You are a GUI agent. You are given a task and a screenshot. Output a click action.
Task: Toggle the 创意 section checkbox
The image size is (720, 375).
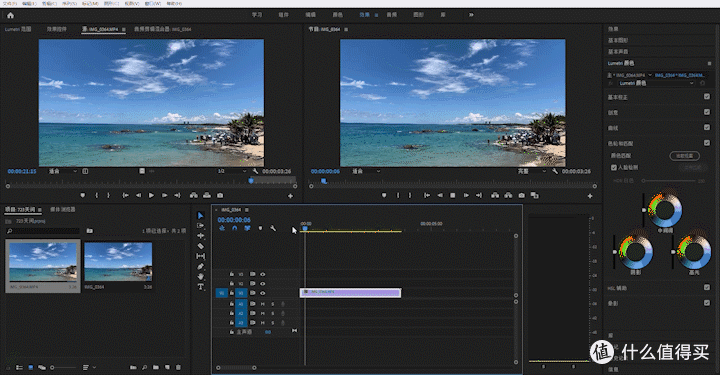[707, 112]
